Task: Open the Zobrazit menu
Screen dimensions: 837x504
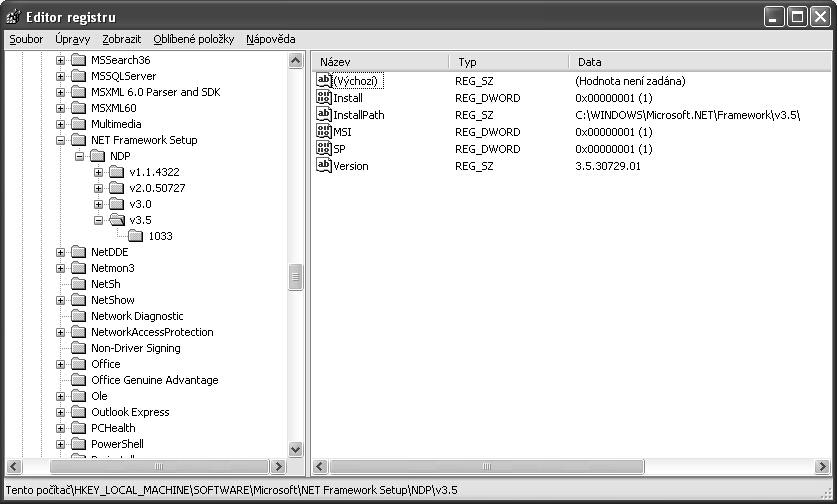Action: coord(122,40)
